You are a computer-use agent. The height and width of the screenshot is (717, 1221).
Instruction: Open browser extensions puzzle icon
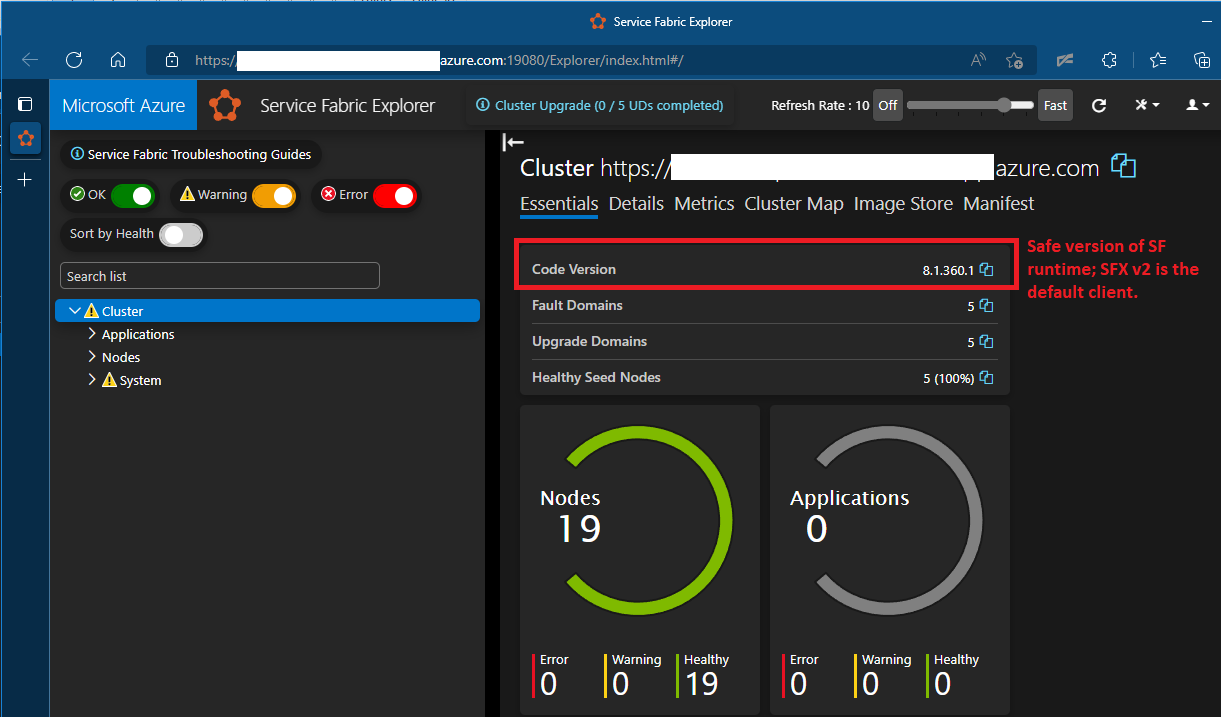pos(1108,60)
